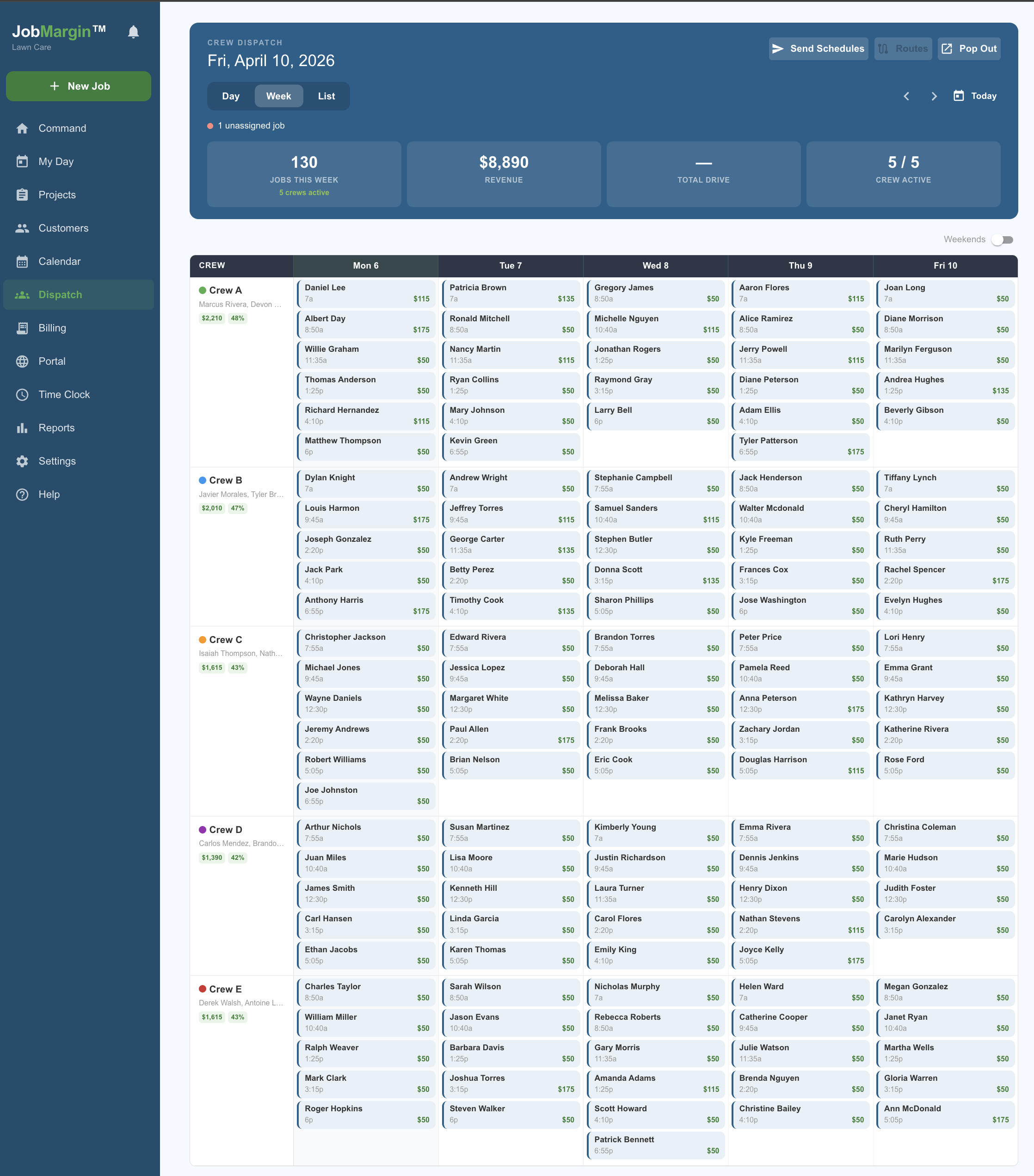
Task: Go to previous week with back chevron
Action: 906,96
